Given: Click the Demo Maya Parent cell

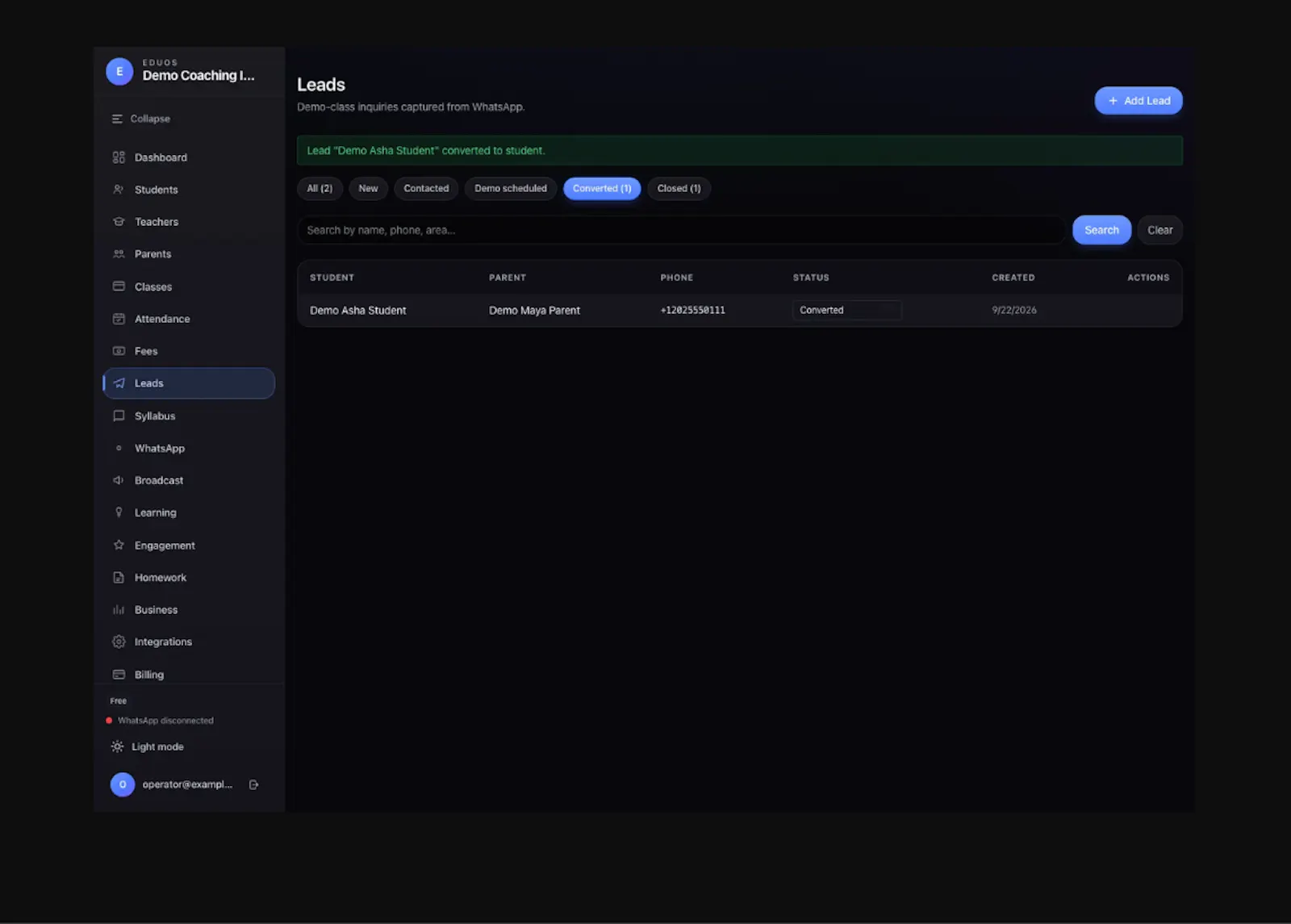Looking at the screenshot, I should [x=534, y=311].
